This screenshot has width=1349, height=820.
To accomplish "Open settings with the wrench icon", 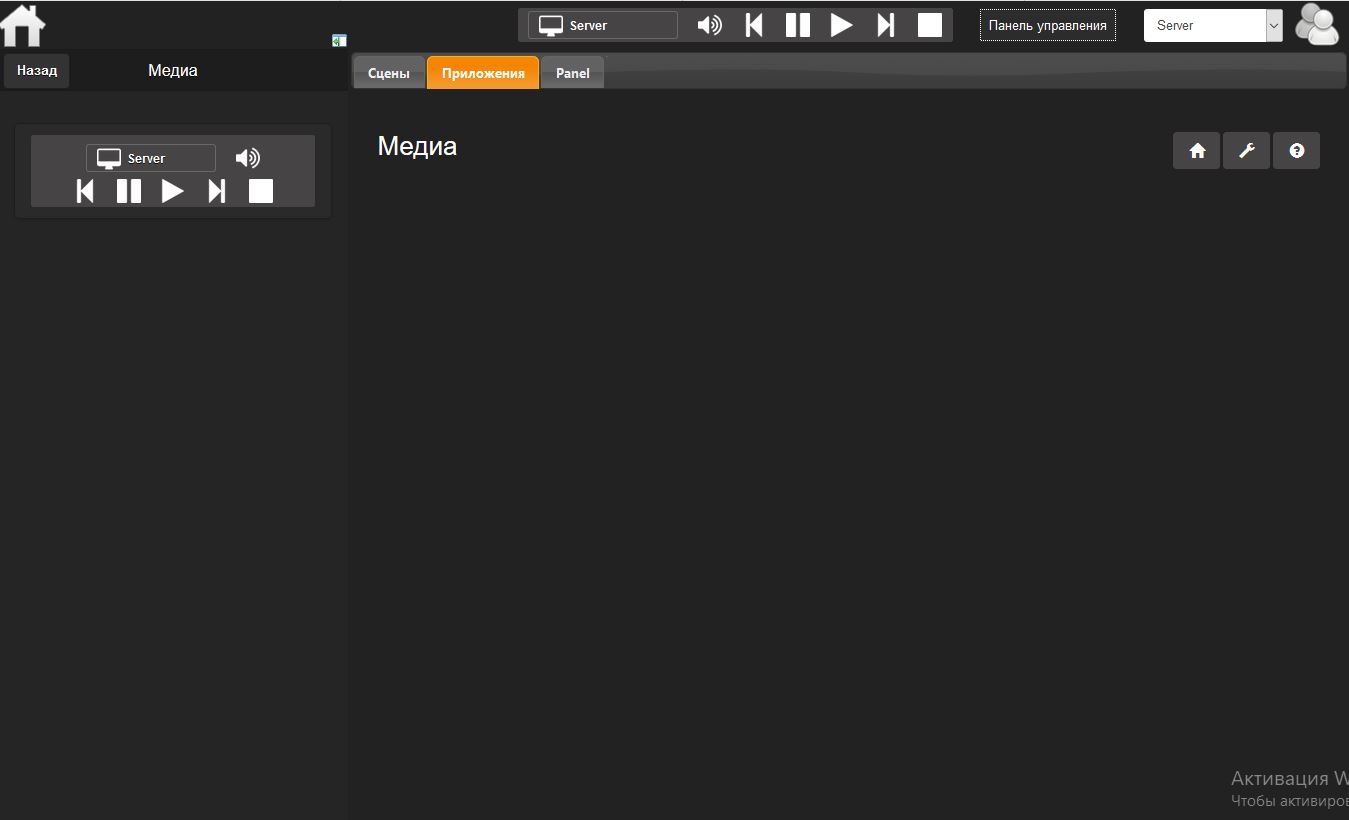I will (x=1246, y=151).
